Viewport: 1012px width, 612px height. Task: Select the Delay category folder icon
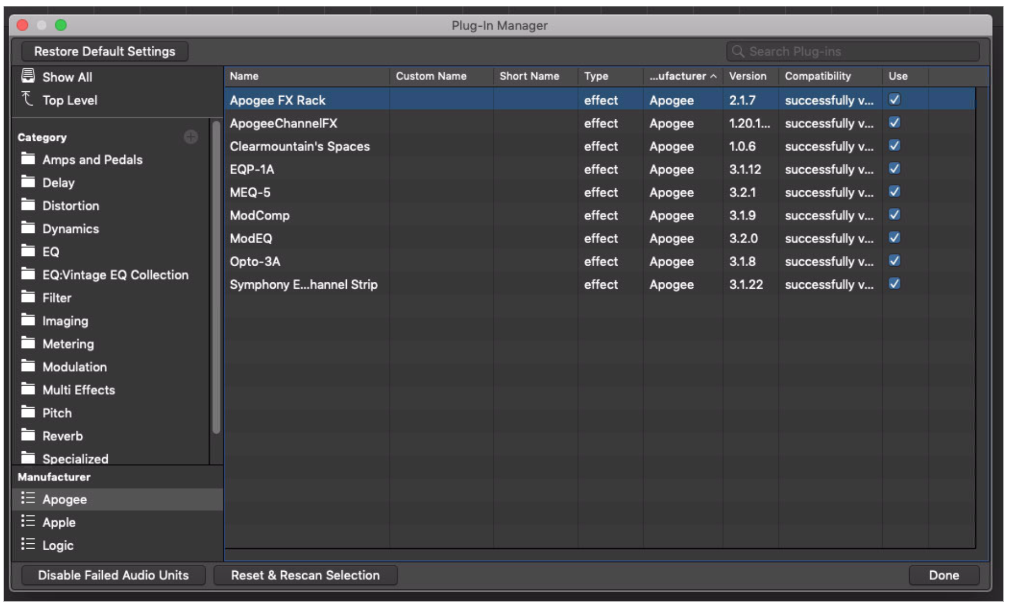click(x=31, y=182)
